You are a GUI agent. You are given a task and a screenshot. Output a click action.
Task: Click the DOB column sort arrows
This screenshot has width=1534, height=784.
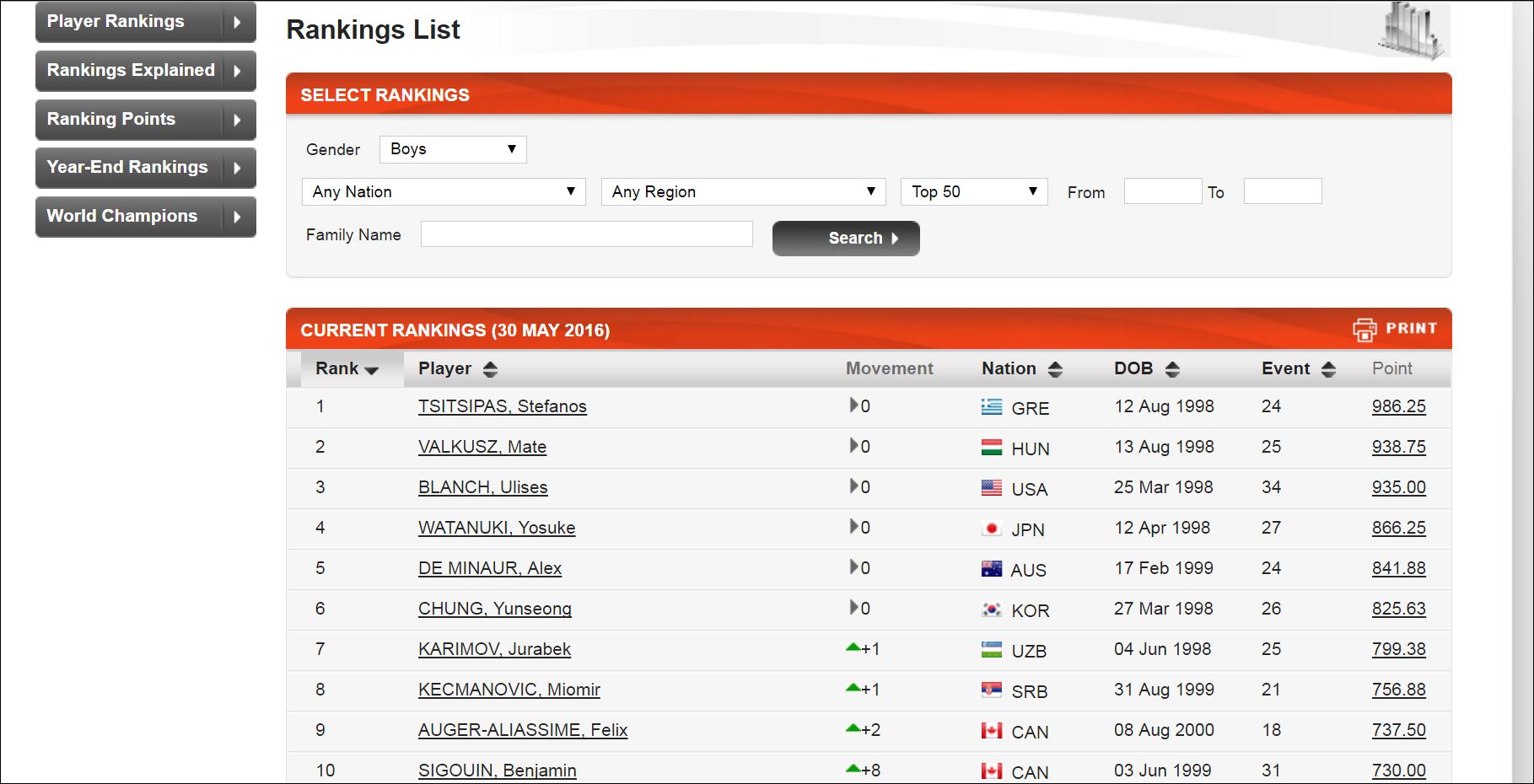pyautogui.click(x=1172, y=369)
